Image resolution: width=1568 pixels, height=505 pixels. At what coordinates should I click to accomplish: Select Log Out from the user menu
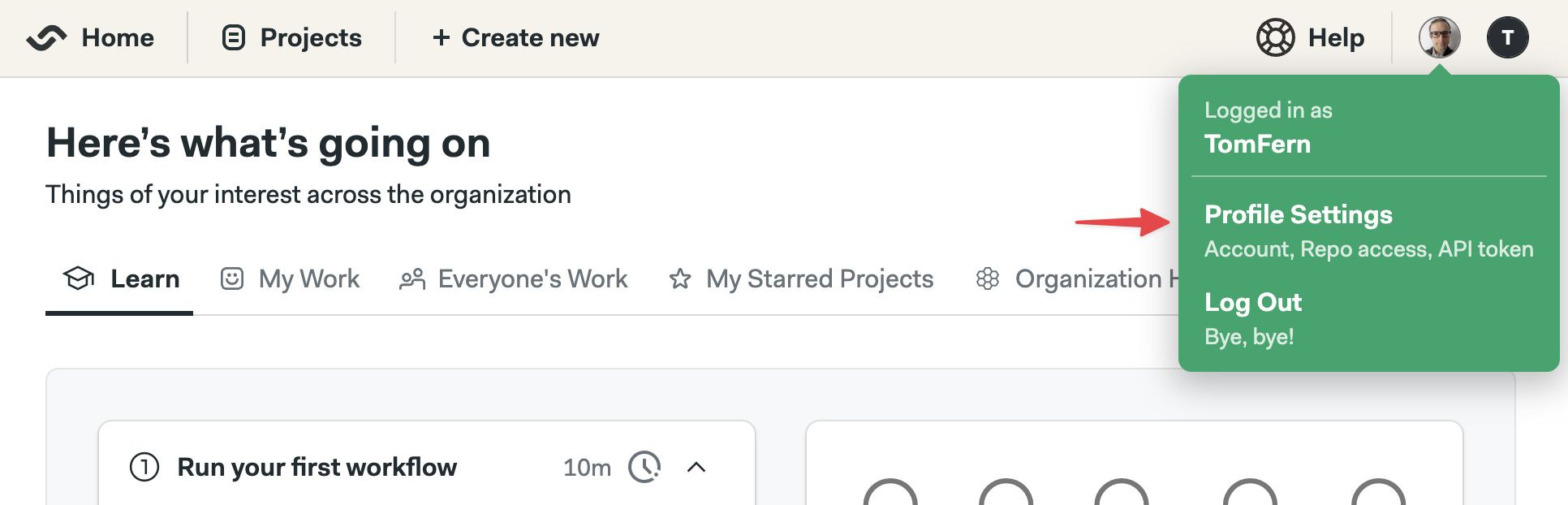point(1253,303)
